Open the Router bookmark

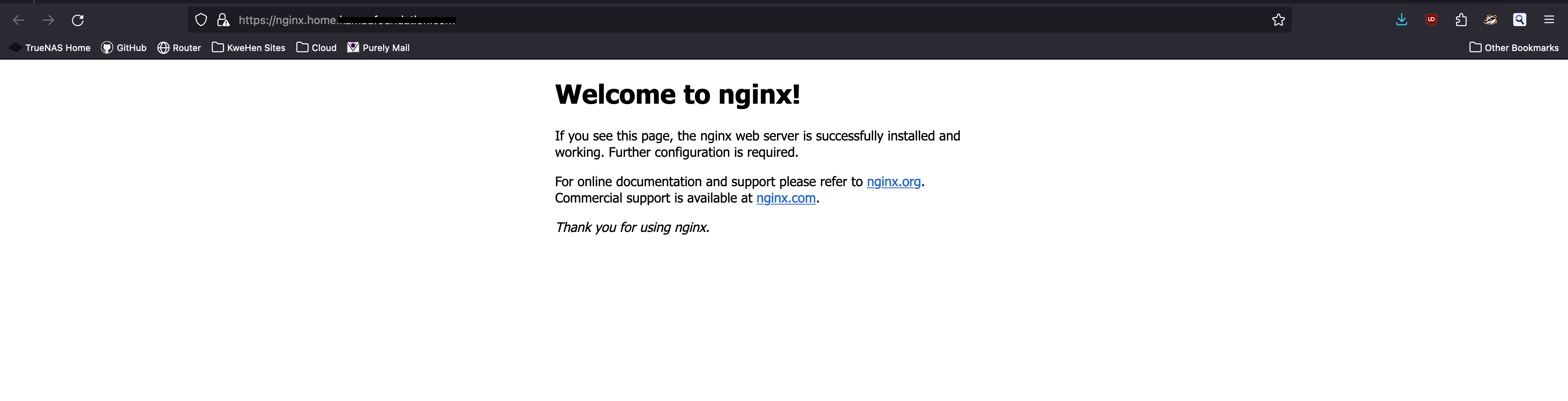pos(179,47)
